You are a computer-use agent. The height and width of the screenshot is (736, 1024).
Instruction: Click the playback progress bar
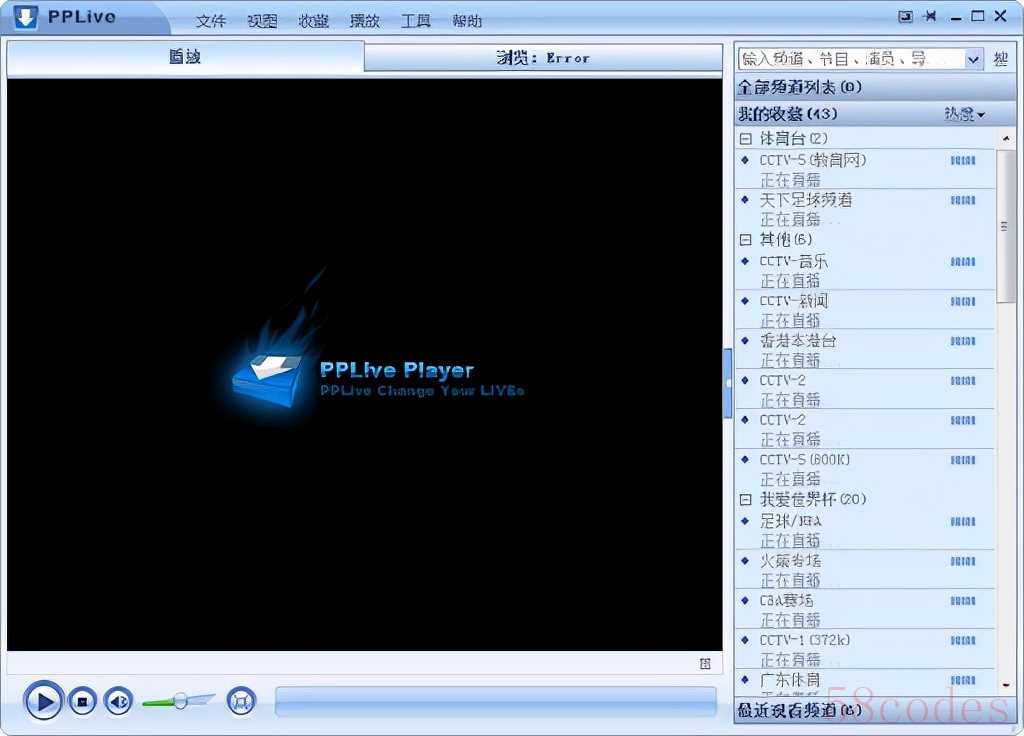pos(495,701)
